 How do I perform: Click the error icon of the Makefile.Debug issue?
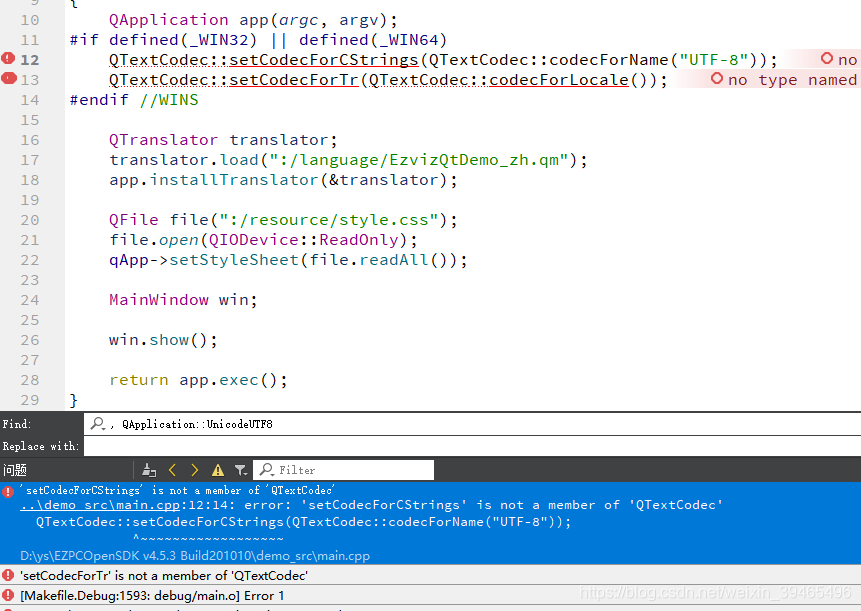(8, 596)
